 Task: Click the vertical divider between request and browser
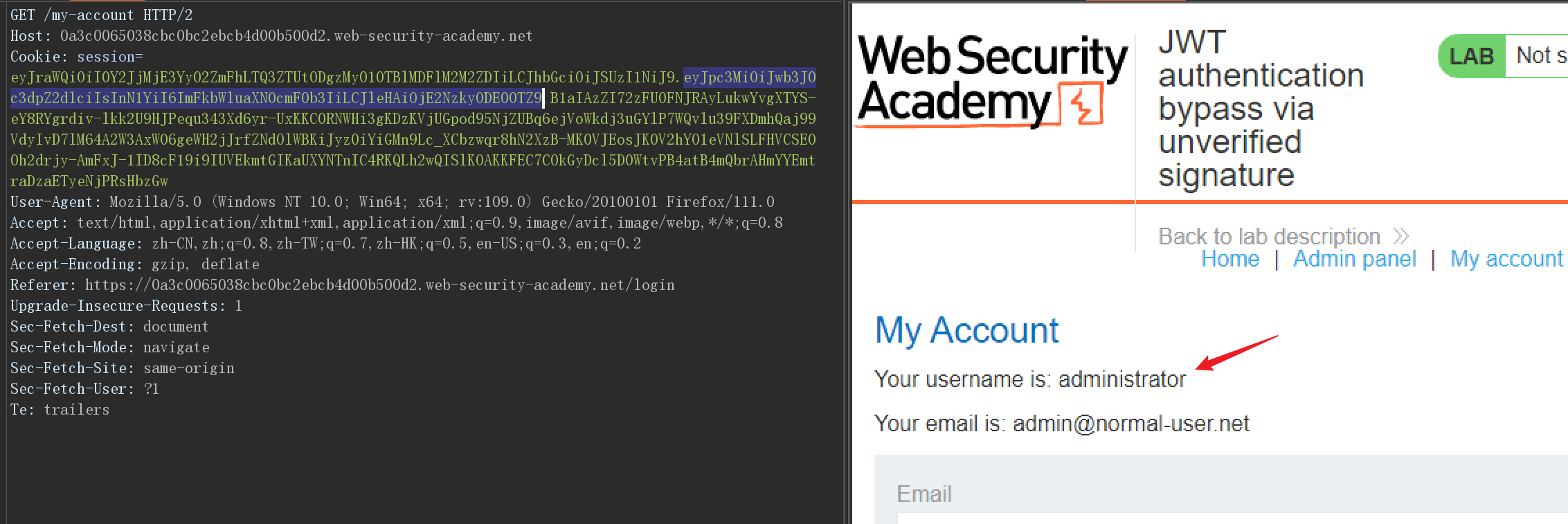coord(847,262)
